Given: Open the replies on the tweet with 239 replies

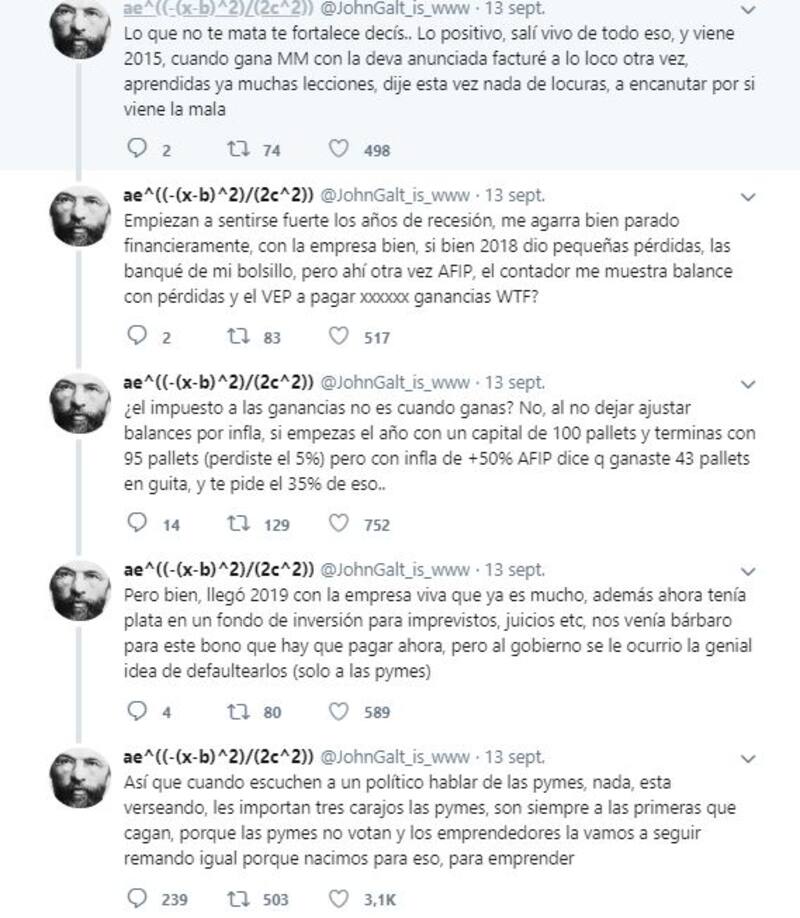Looking at the screenshot, I should 137,898.
